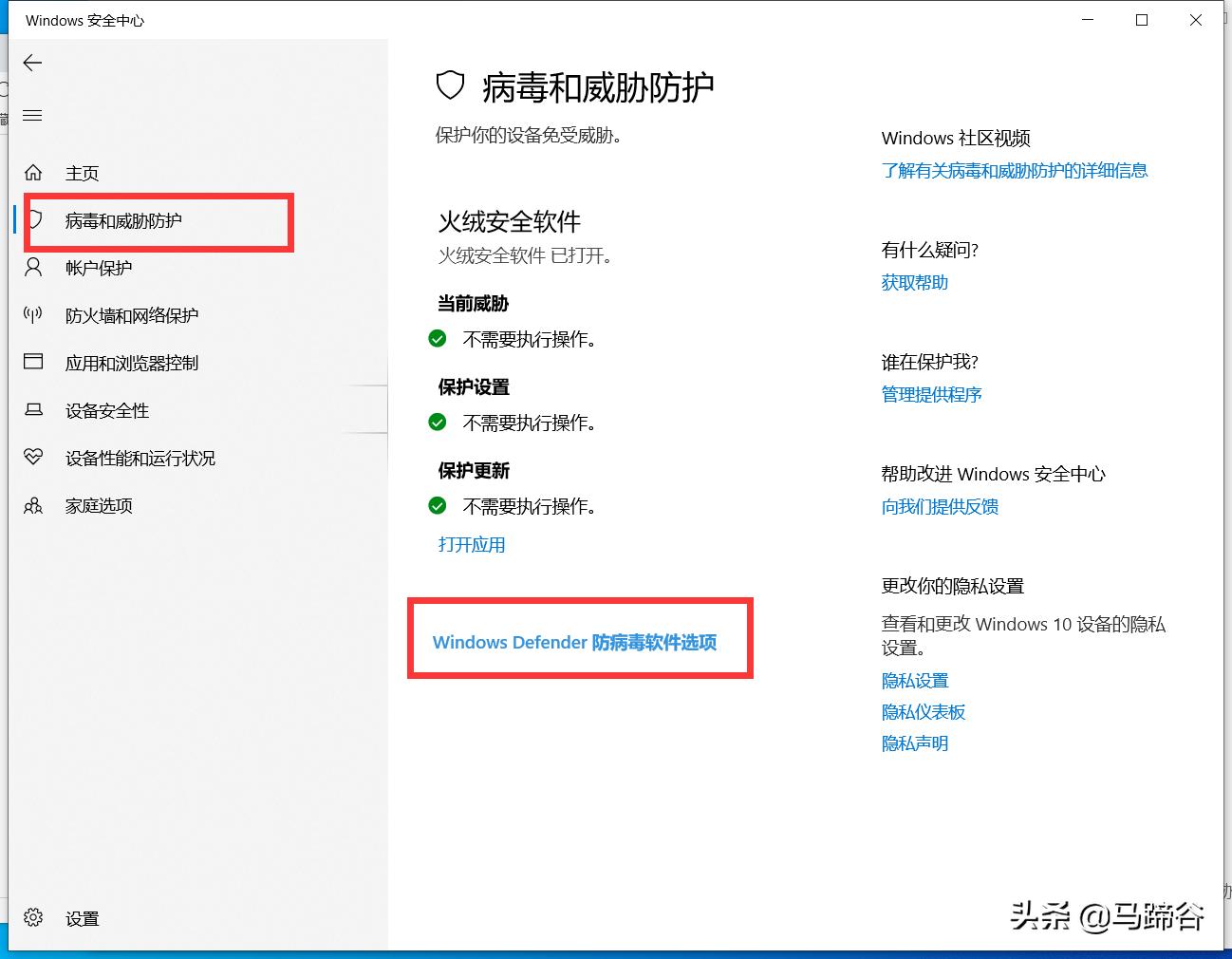The width and height of the screenshot is (1232, 959).
Task: Open 隐私仪表板 privacy dashboard
Action: (923, 711)
